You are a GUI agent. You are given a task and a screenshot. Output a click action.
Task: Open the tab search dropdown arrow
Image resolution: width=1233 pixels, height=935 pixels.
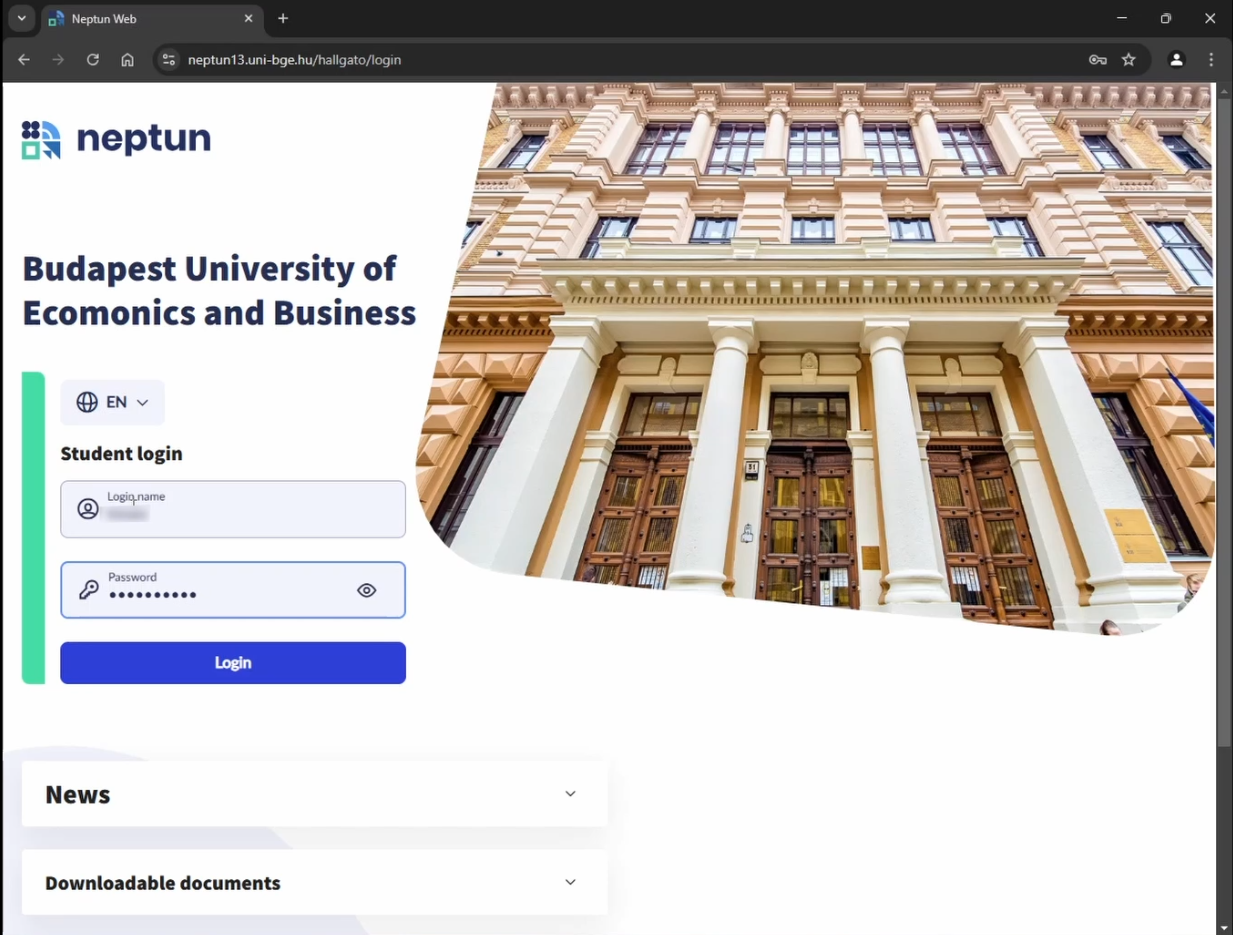pyautogui.click(x=21, y=18)
